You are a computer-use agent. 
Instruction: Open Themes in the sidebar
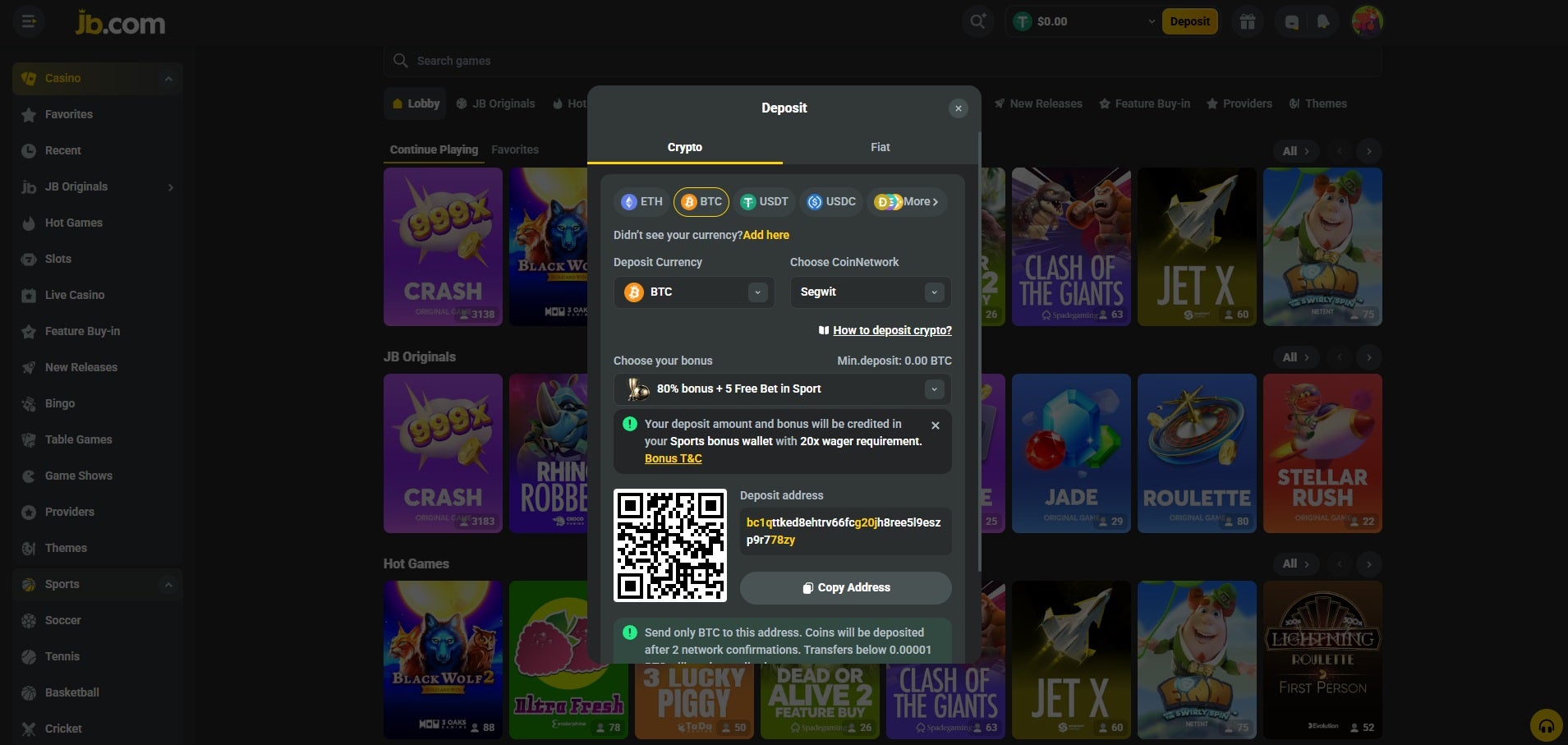coord(97,548)
